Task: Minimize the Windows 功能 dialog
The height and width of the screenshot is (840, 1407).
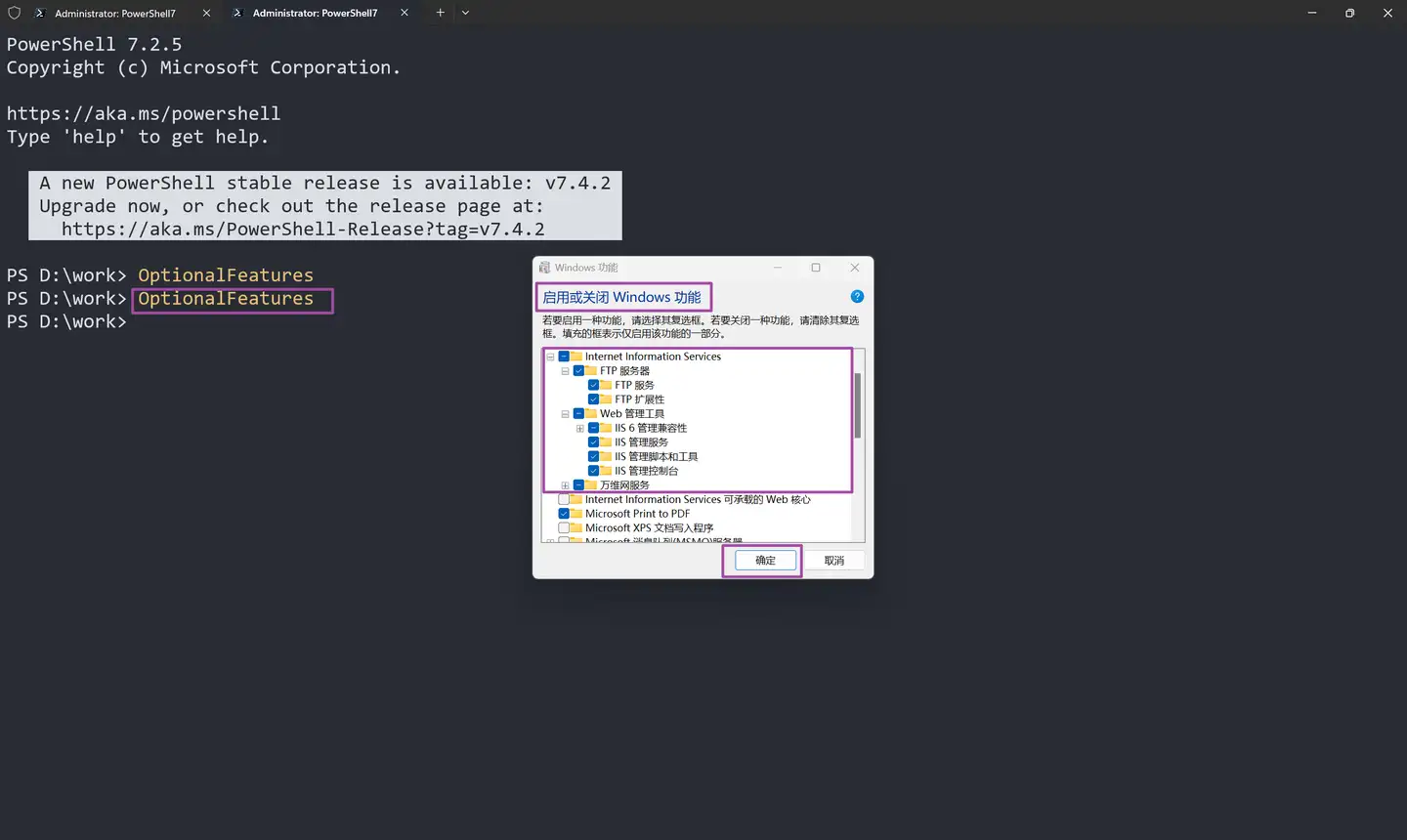Action: tap(778, 268)
